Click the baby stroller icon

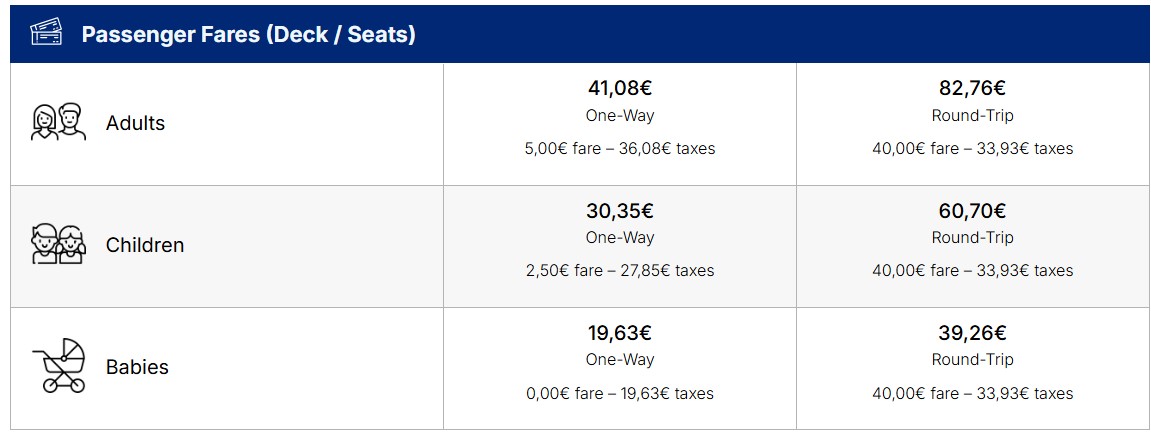[x=59, y=366]
